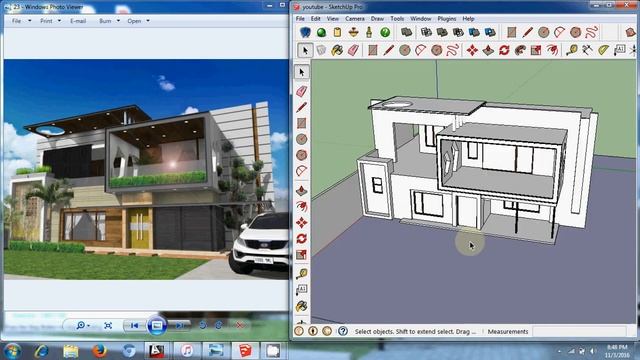Select the Scale tool in the horizontal toolbar
Image resolution: width=640 pixels, height=360 pixels.
click(536, 50)
